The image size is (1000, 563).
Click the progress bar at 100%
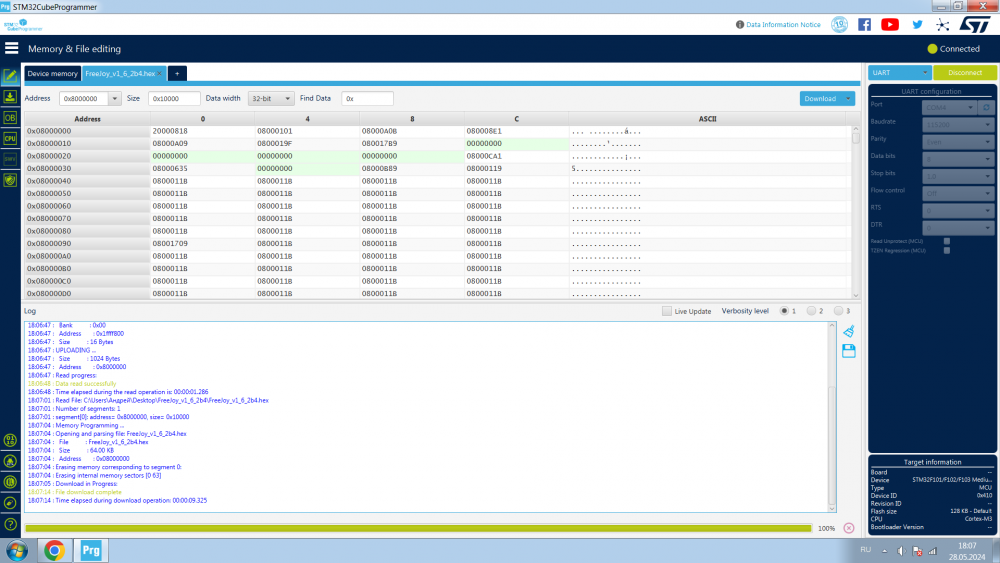(418, 529)
